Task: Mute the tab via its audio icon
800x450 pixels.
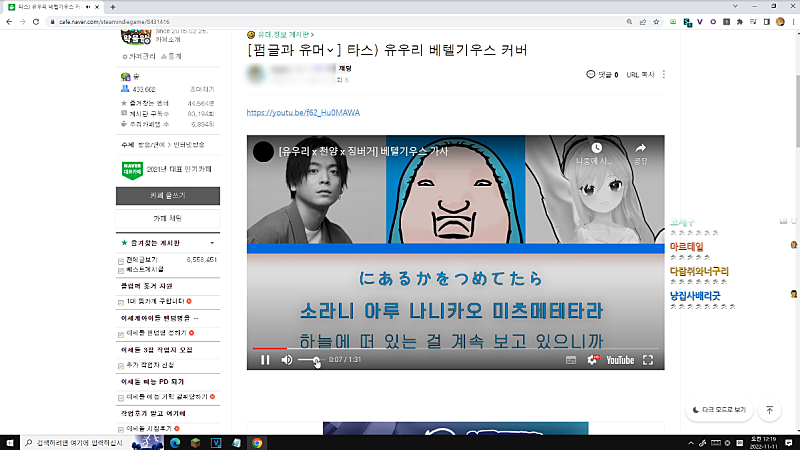Action: coord(88,7)
